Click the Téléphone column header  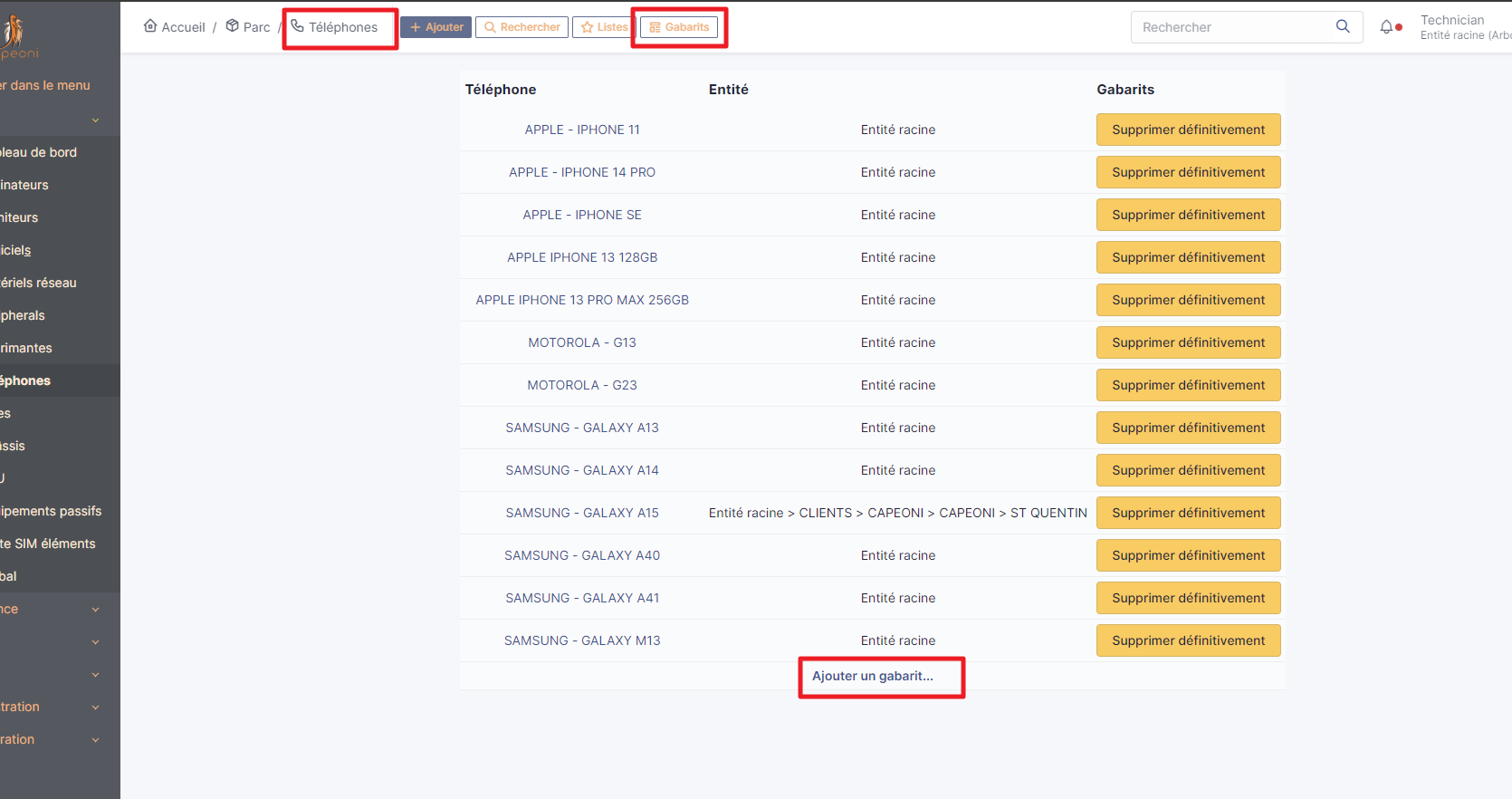point(501,90)
